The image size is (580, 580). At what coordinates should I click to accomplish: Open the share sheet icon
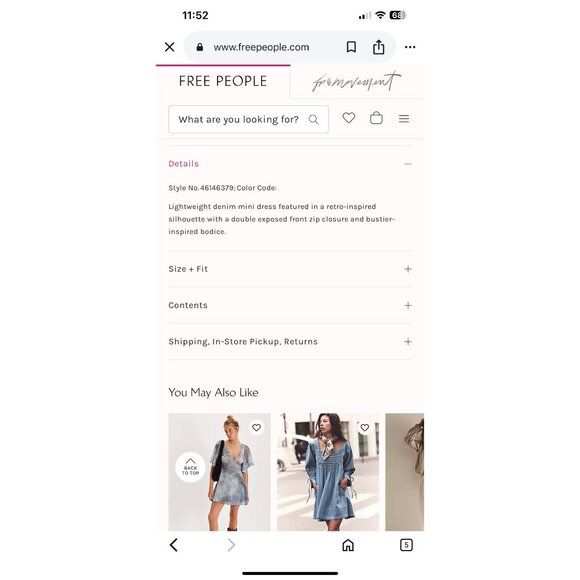pos(378,47)
